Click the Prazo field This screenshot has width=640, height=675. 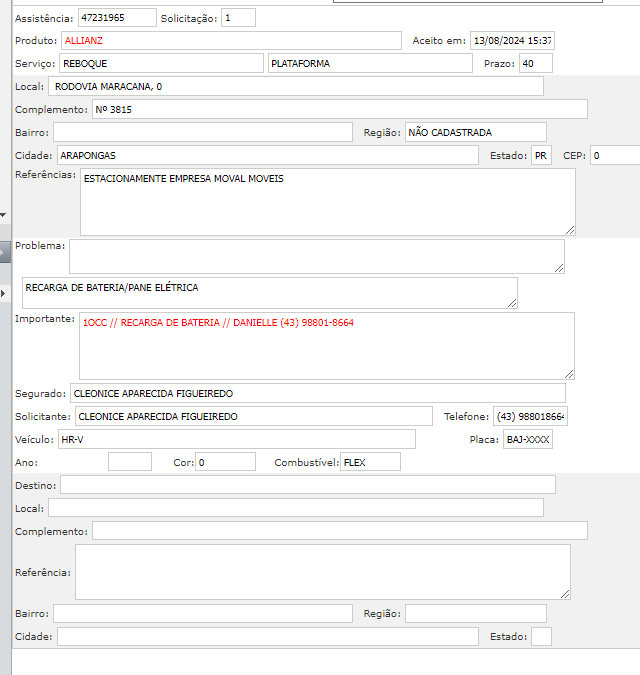[x=535, y=63]
